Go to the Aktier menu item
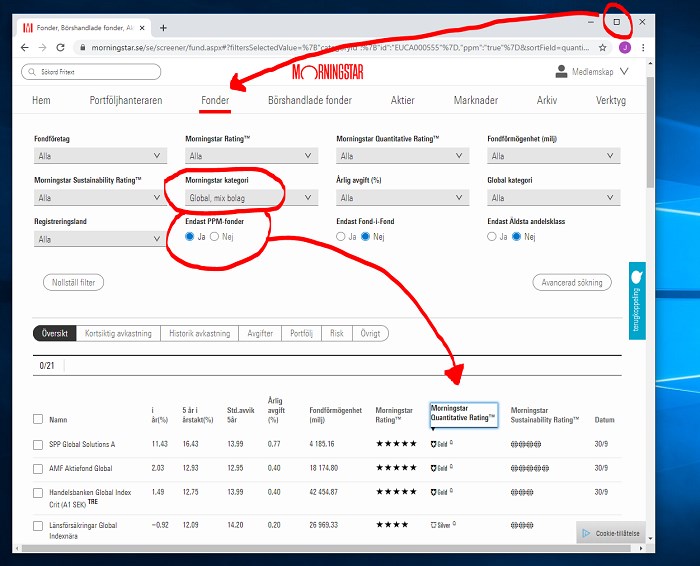 coord(402,100)
